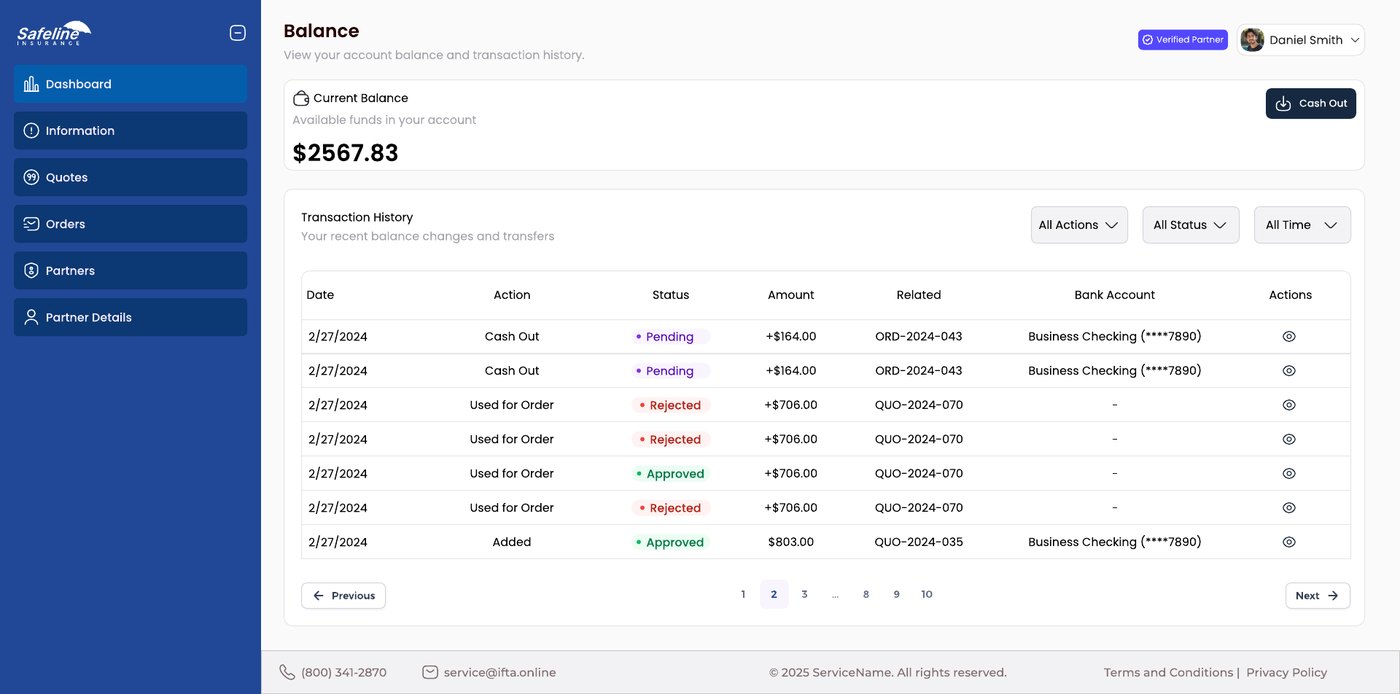This screenshot has width=1400, height=694.
Task: Jump to page 10
Action: [927, 594]
